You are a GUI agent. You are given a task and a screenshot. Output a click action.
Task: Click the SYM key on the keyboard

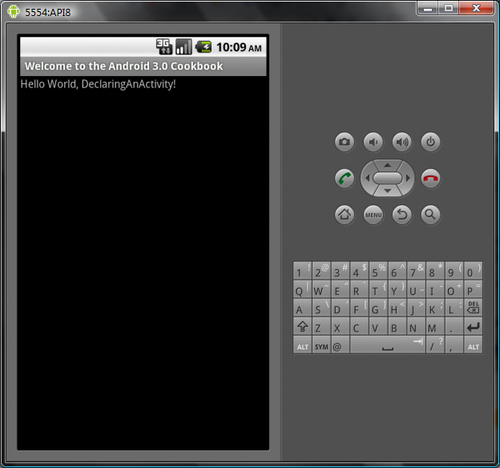click(x=321, y=346)
